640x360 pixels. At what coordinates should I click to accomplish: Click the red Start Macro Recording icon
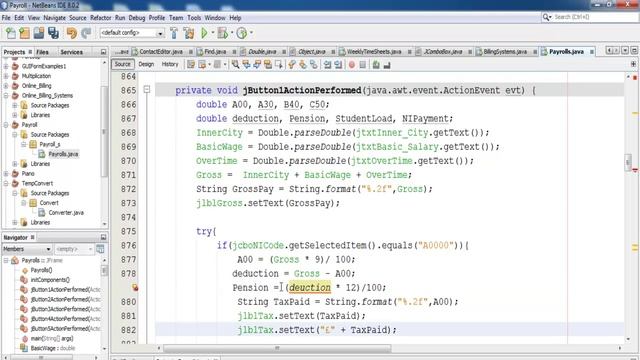point(351,64)
